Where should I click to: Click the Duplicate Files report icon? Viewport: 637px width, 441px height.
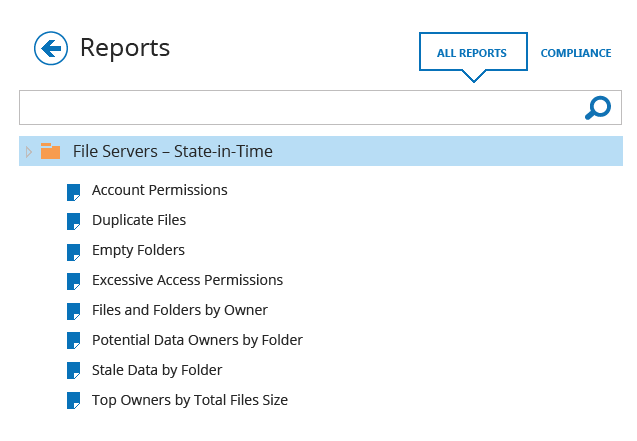pos(74,222)
